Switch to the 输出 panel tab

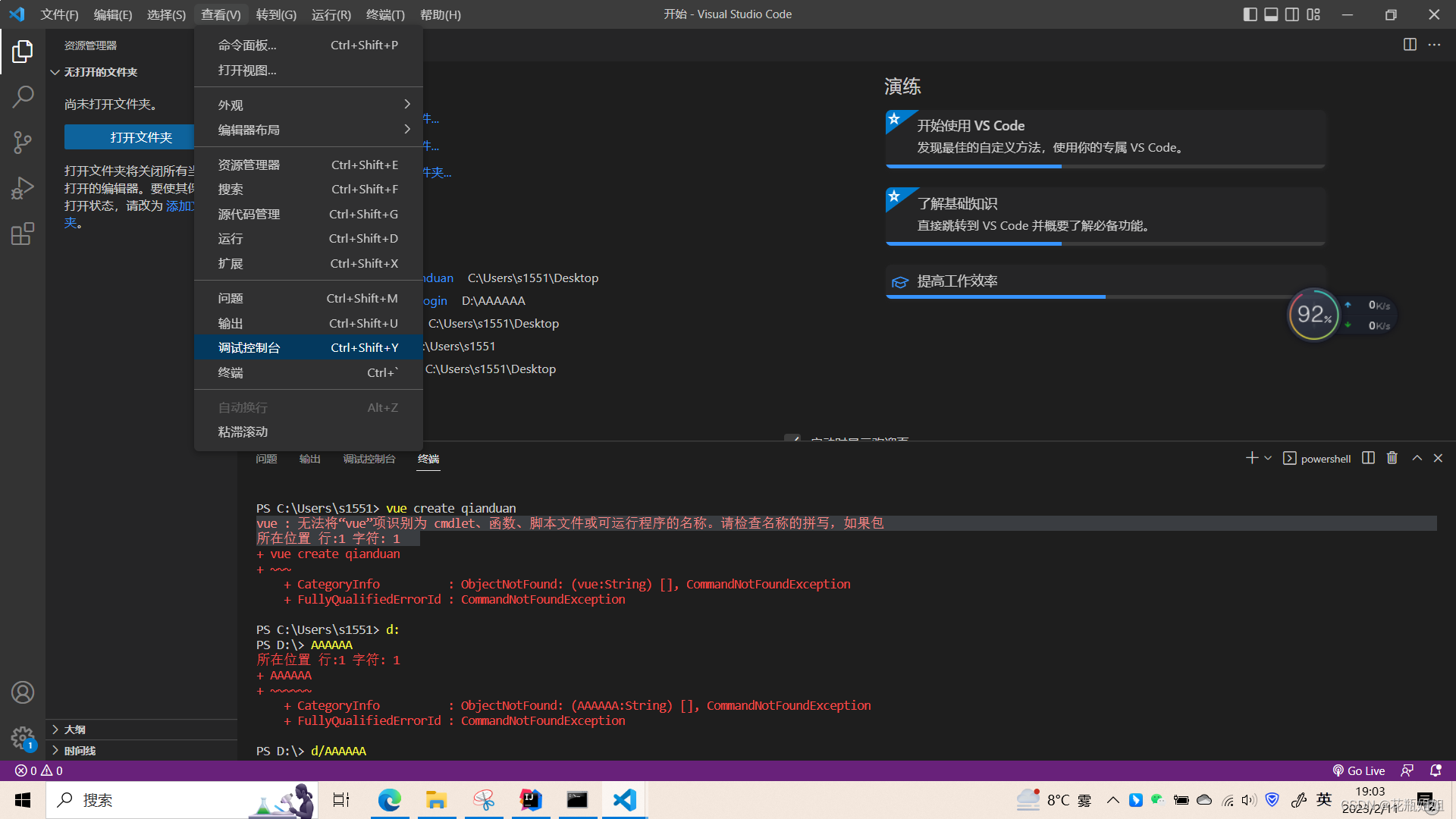[x=309, y=459]
